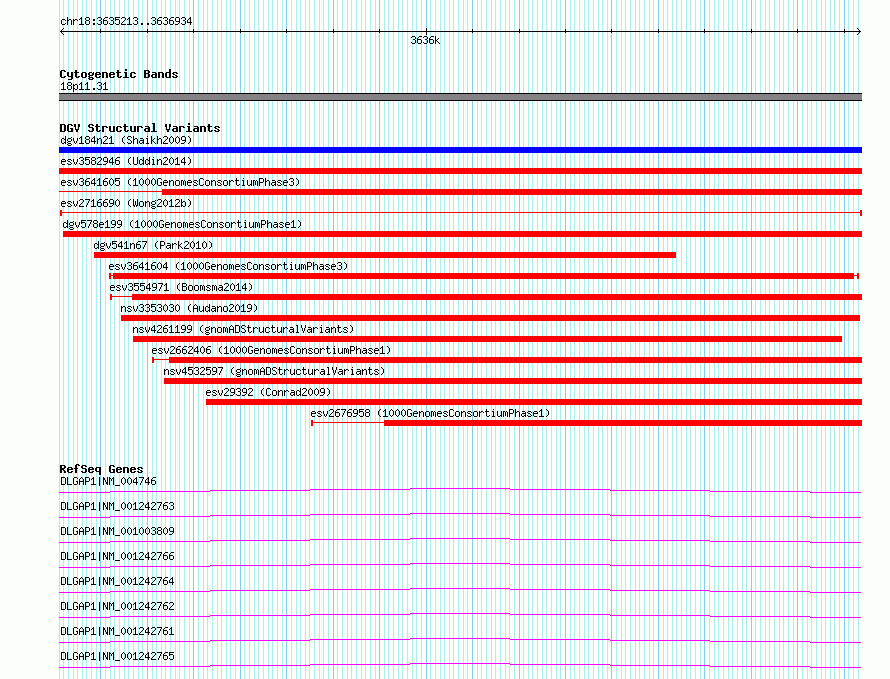Click the esv3554971 red variant bar

point(497,297)
